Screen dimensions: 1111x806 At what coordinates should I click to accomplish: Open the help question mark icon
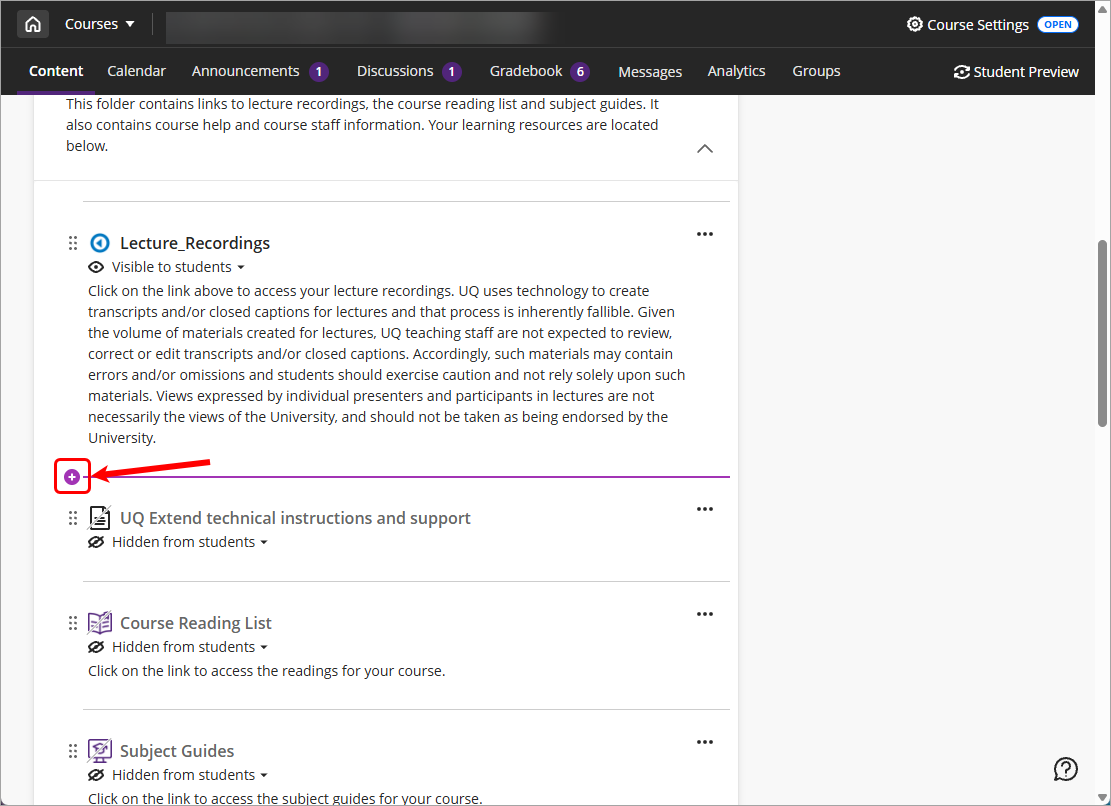tap(1065, 769)
